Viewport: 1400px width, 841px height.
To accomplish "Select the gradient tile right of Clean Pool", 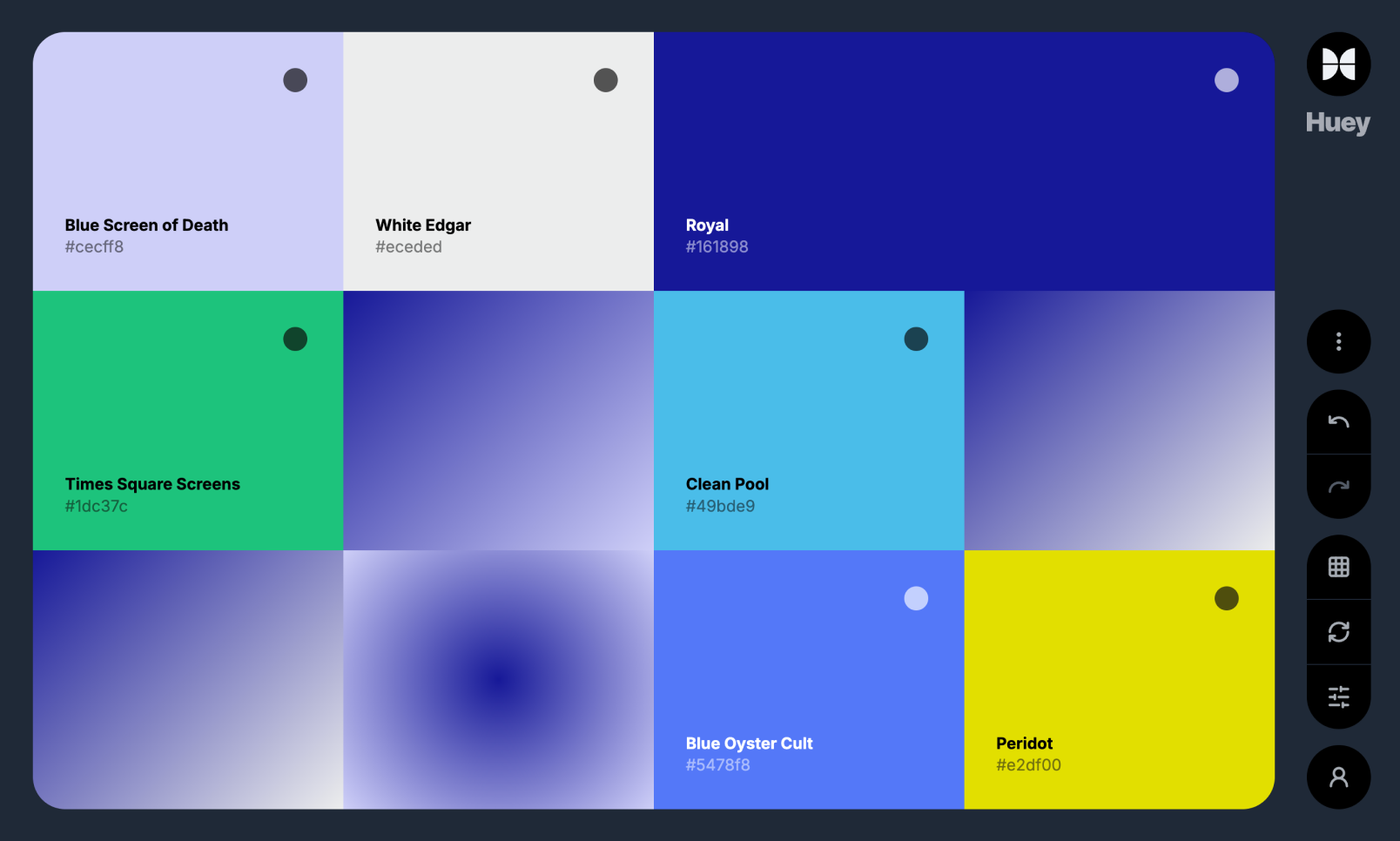I will click(x=1120, y=420).
